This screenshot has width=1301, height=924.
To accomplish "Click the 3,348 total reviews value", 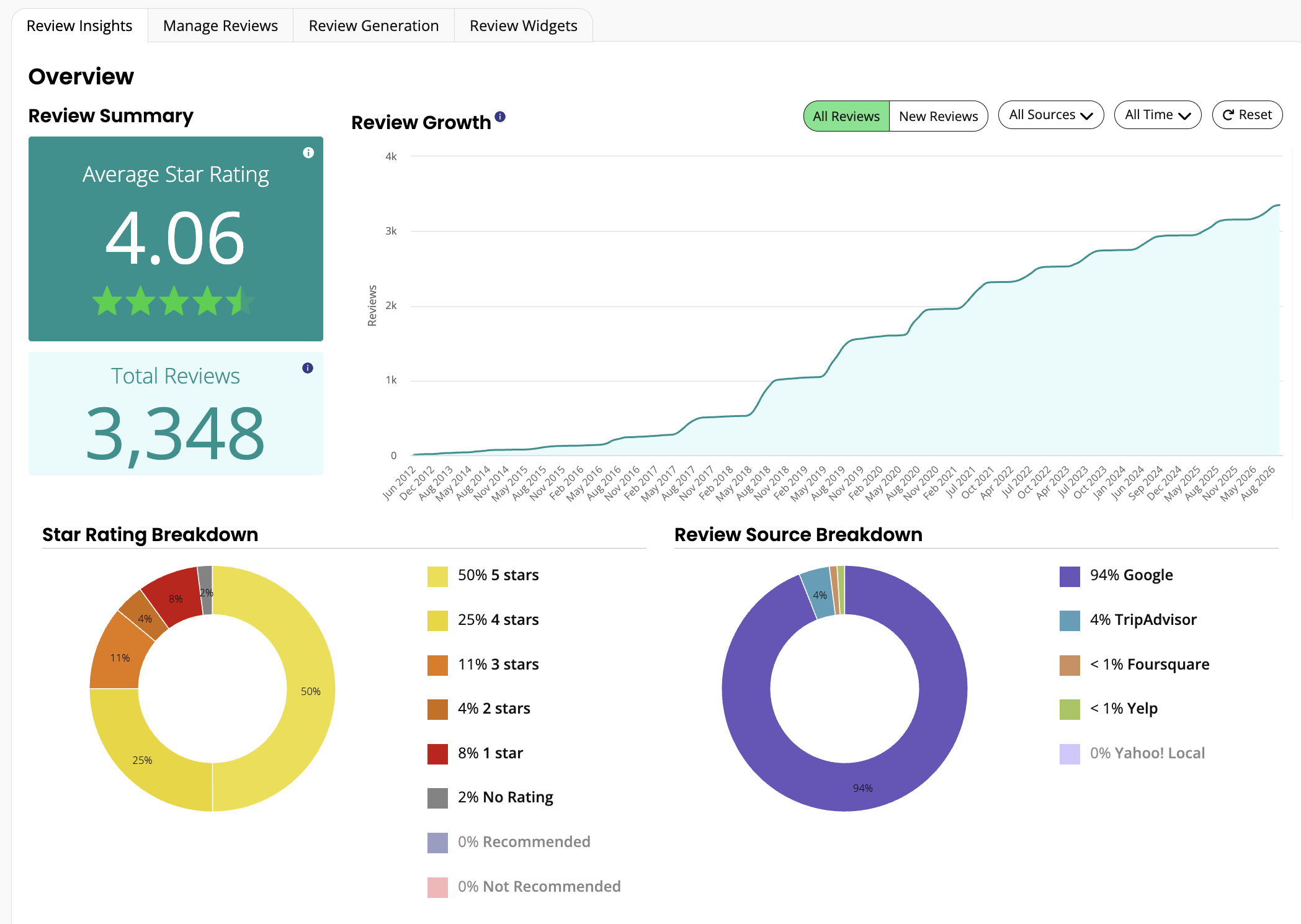I will (176, 434).
